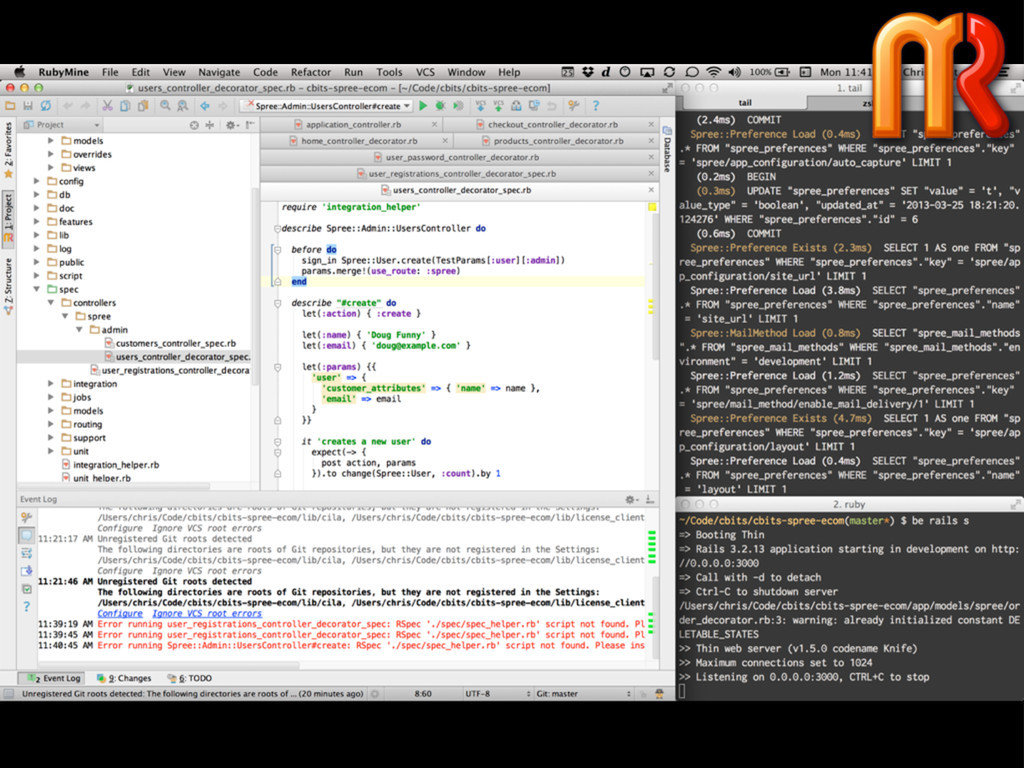Image resolution: width=1024 pixels, height=768 pixels.
Task: Click the Hector inspector icon in status bar
Action: [660, 694]
